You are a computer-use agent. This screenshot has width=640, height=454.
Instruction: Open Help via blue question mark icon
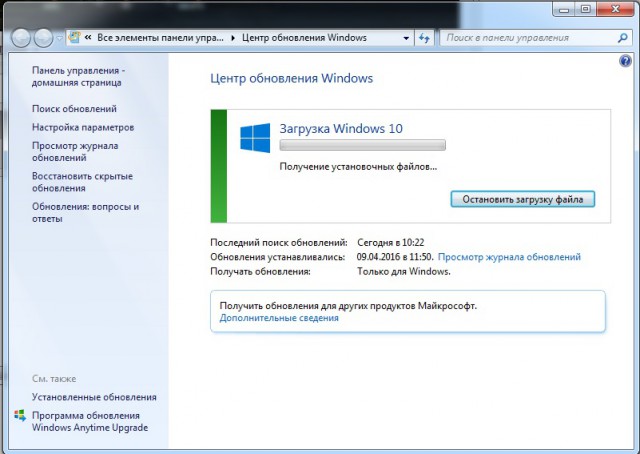[x=625, y=61]
